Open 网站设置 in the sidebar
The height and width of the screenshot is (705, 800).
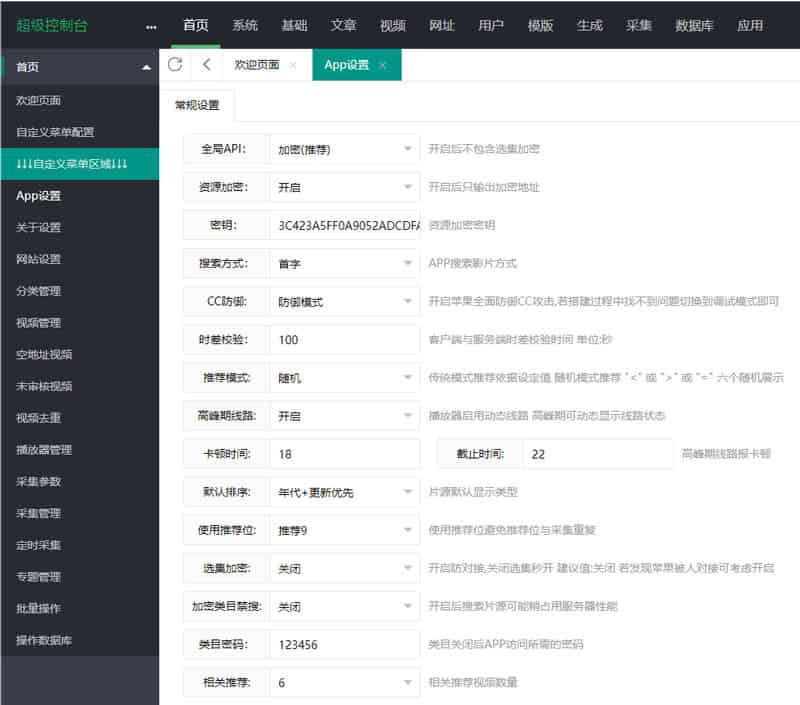[39, 259]
